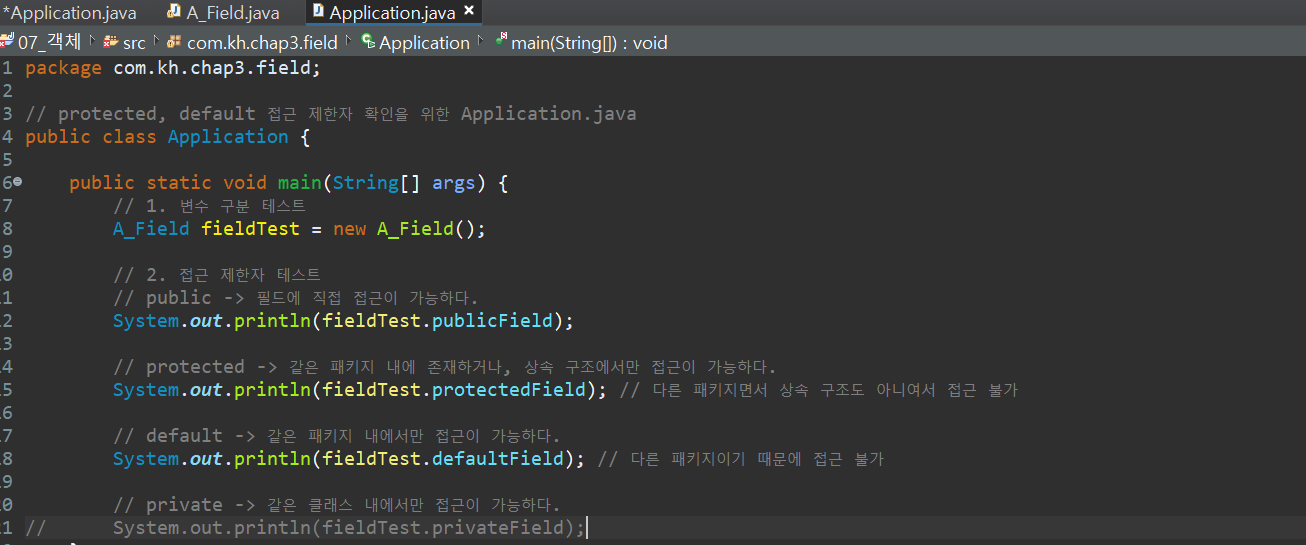The image size is (1306, 545).
Task: Click the String type in main signature
Action: 366,183
